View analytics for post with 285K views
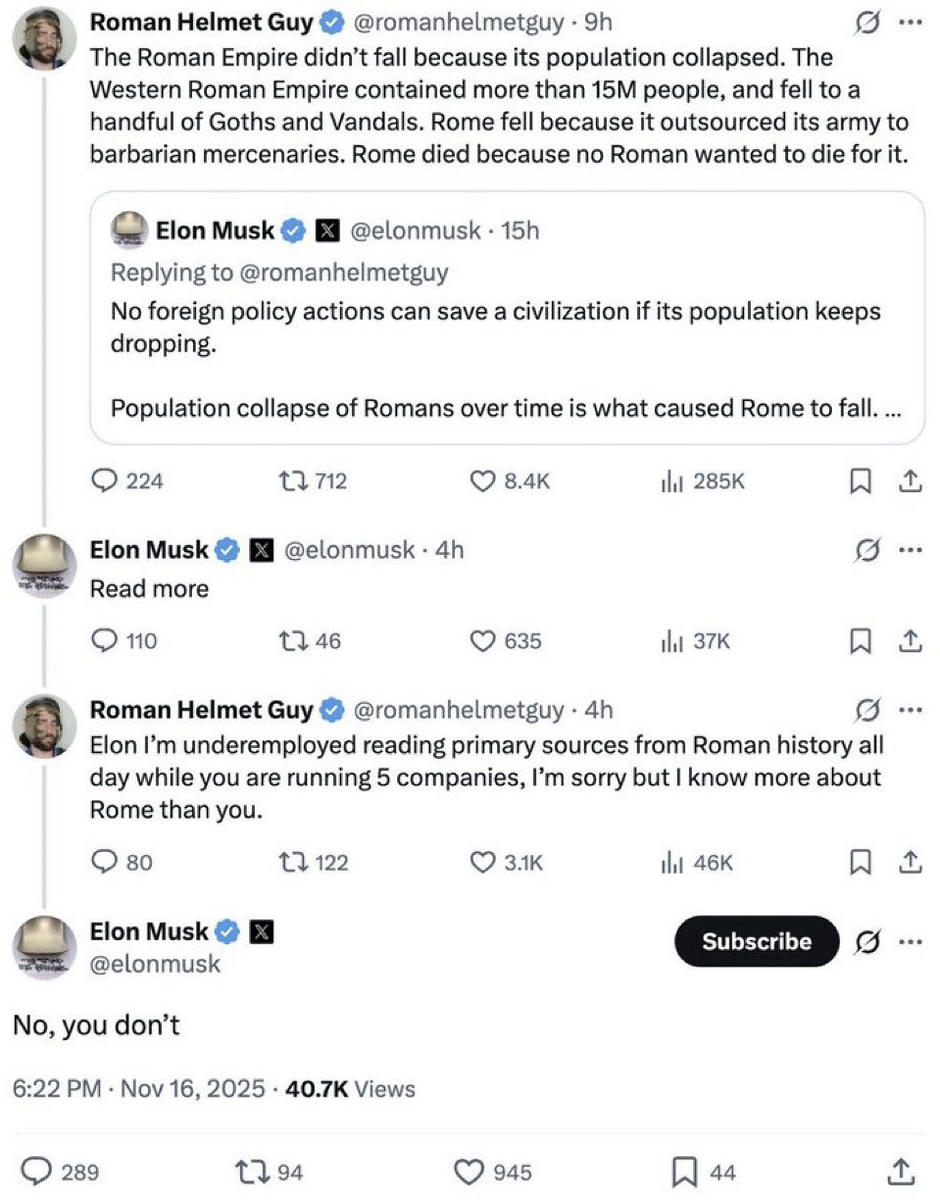 (670, 481)
